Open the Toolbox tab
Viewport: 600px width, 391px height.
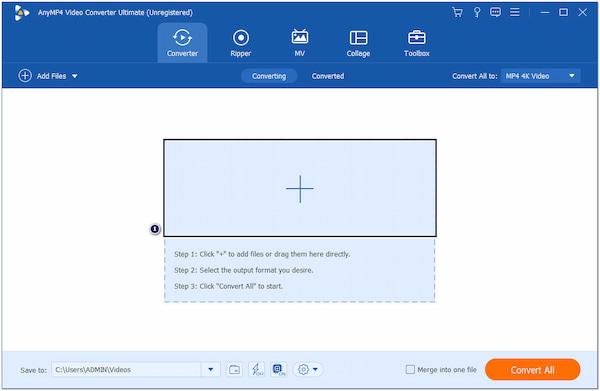[x=417, y=43]
